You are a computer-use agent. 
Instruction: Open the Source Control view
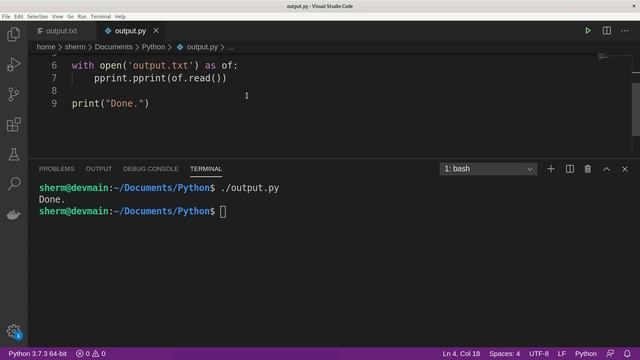tap(13, 95)
